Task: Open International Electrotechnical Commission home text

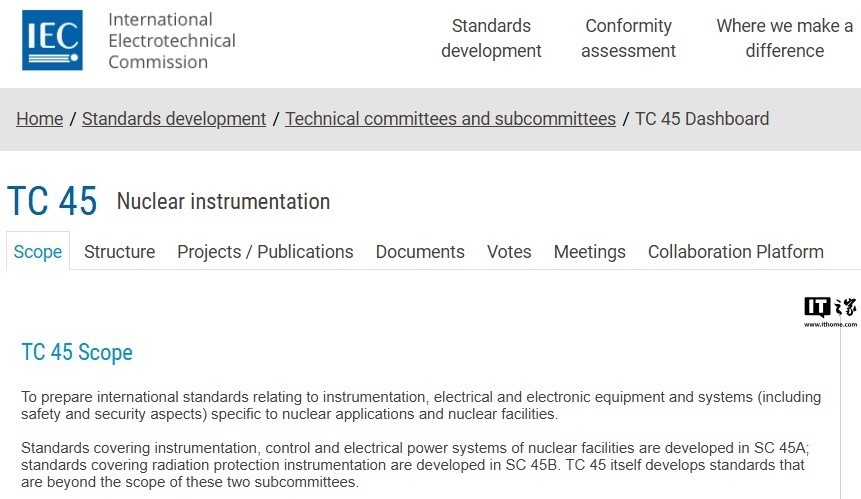Action: coord(172,41)
